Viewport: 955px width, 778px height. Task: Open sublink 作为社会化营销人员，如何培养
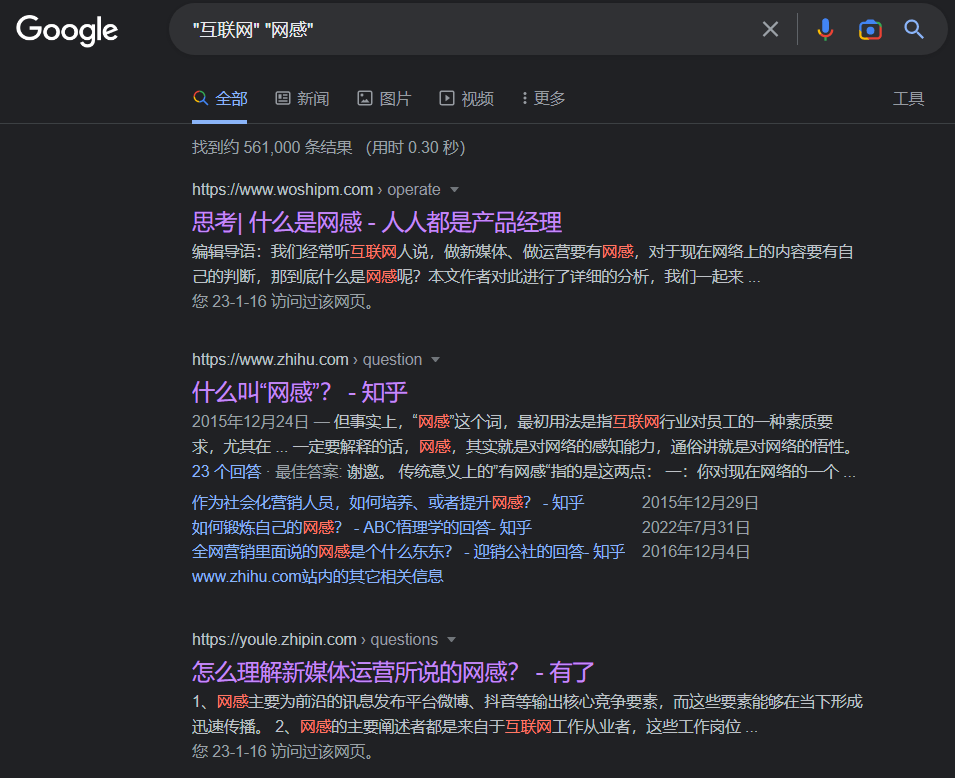(x=388, y=503)
